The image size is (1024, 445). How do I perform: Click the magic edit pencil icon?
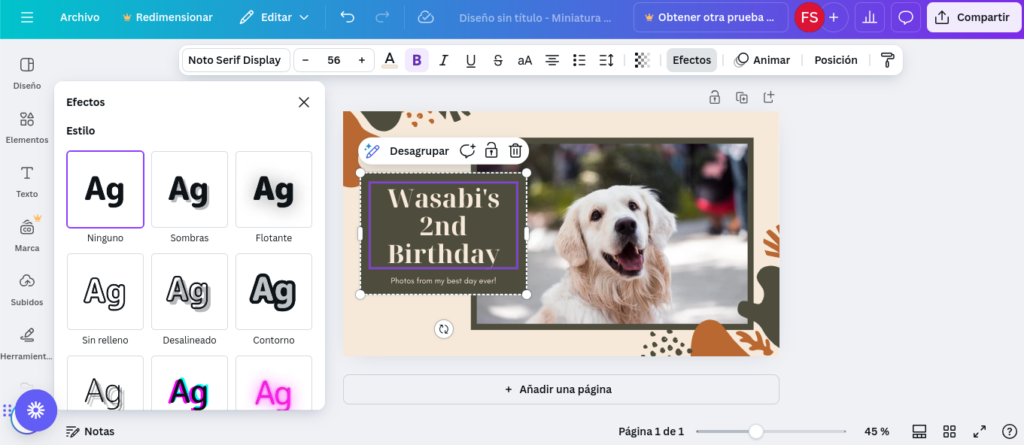[x=372, y=151]
